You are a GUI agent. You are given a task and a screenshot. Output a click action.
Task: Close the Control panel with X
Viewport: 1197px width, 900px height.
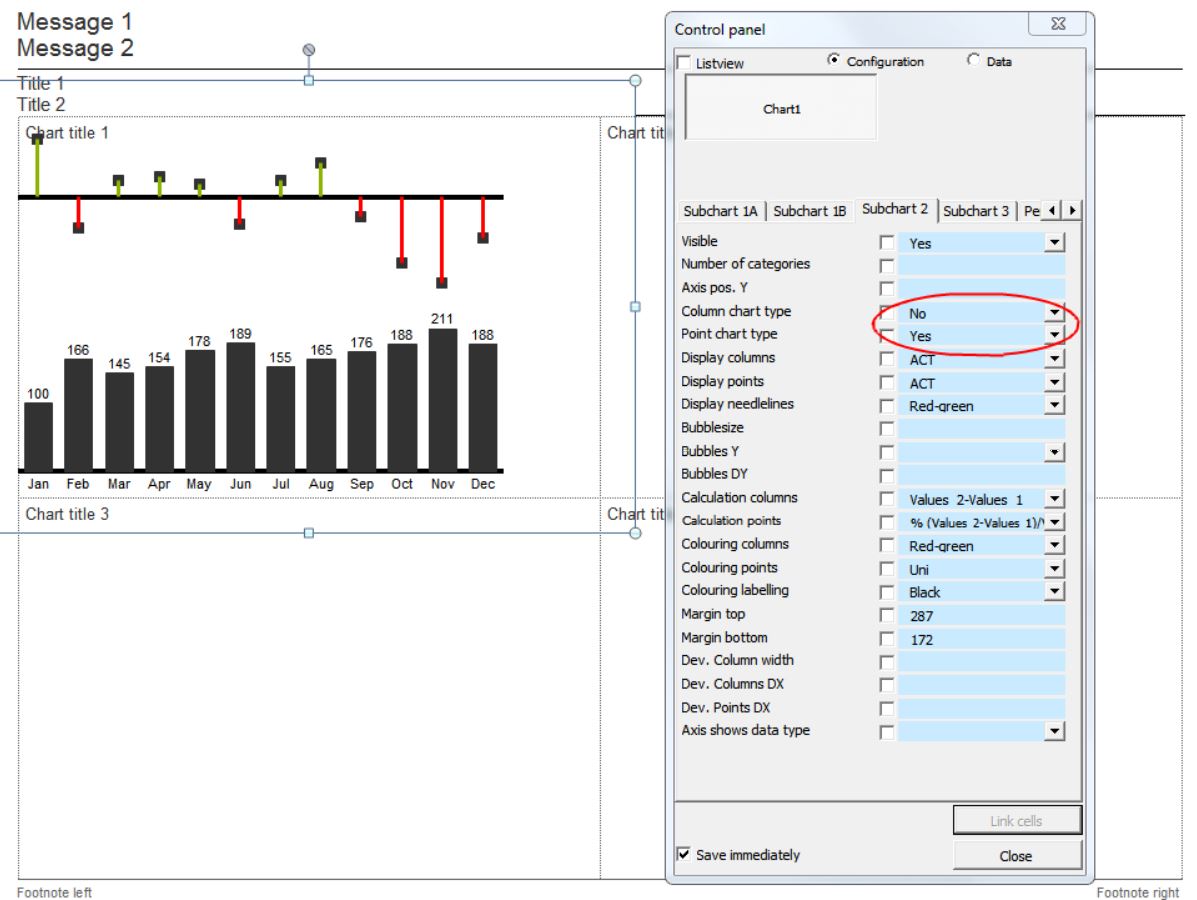(1057, 24)
